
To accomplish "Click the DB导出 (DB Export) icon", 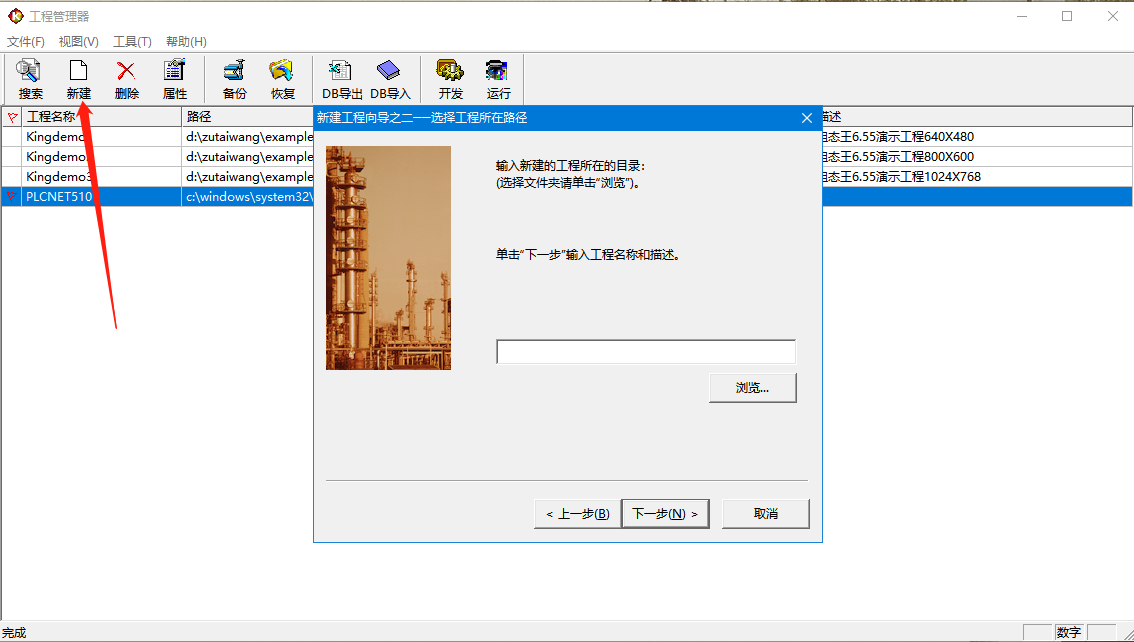I will point(342,79).
